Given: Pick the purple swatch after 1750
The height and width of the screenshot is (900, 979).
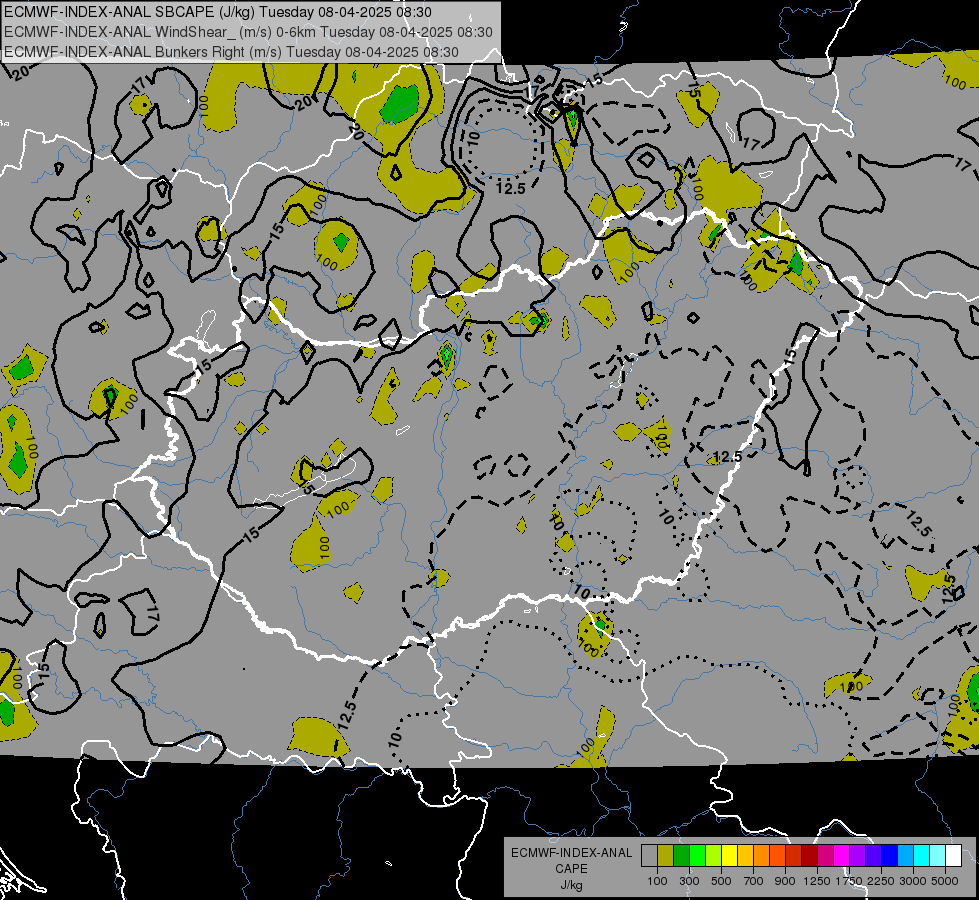Looking at the screenshot, I should (x=858, y=855).
